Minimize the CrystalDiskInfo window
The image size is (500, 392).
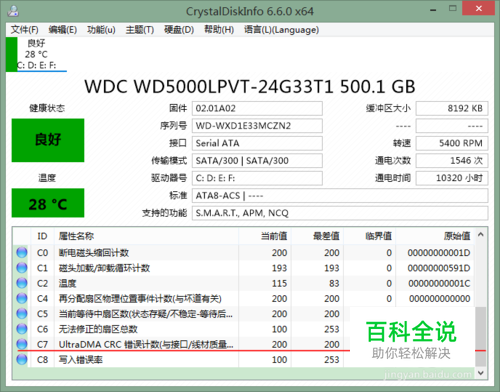pyautogui.click(x=433, y=10)
